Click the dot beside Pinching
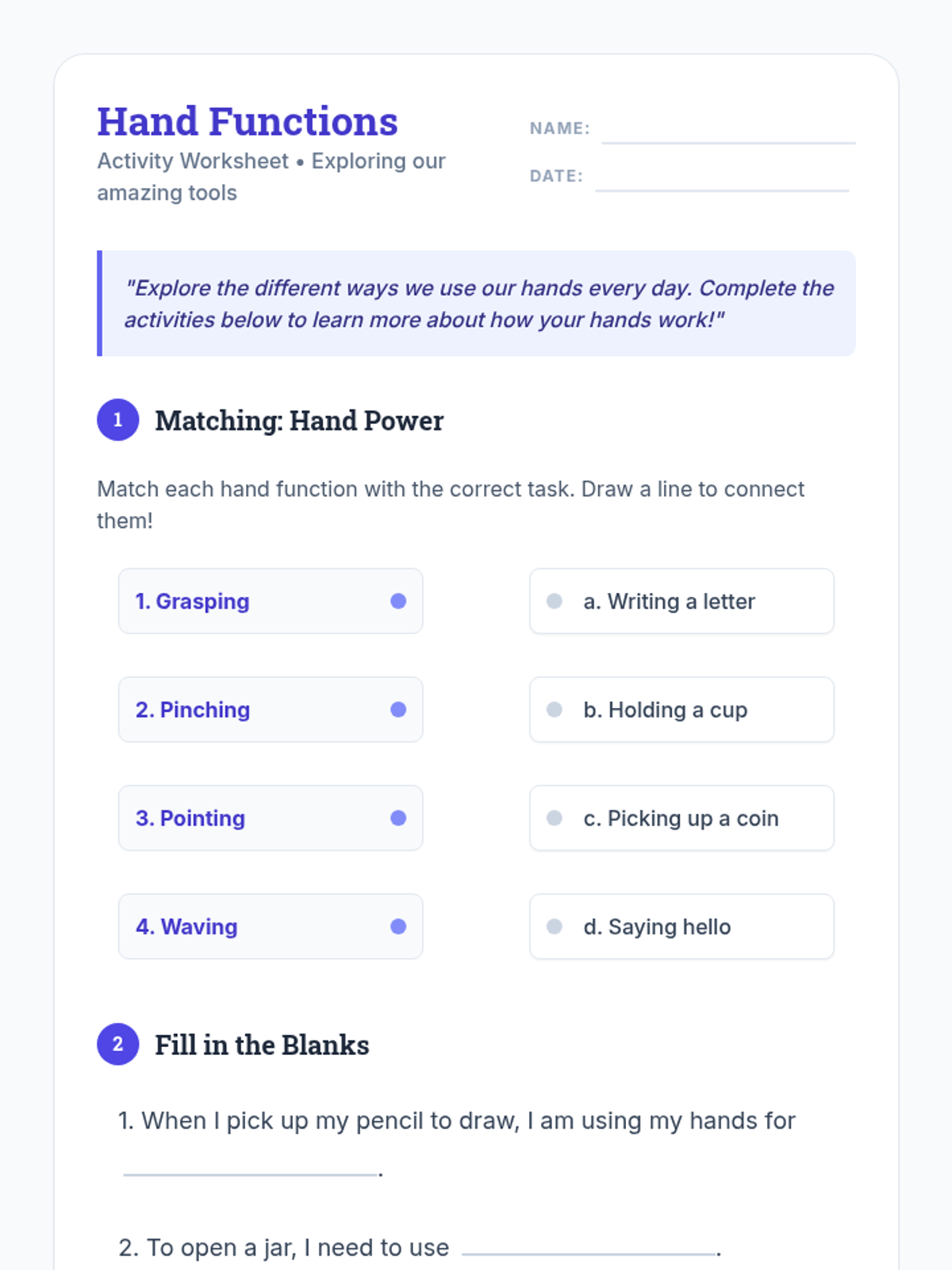 pyautogui.click(x=398, y=710)
